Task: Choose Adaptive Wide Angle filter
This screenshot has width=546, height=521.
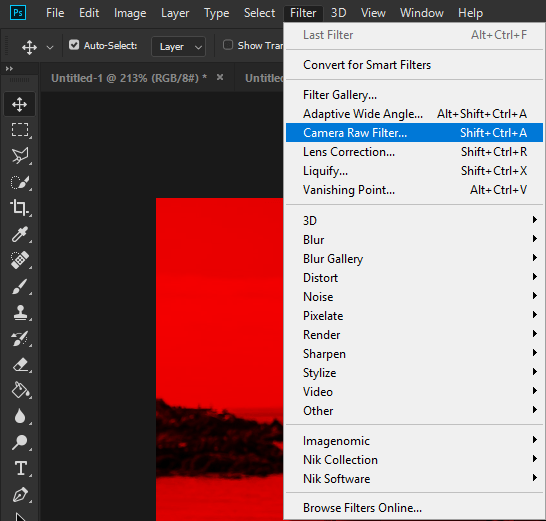Action: (414, 114)
